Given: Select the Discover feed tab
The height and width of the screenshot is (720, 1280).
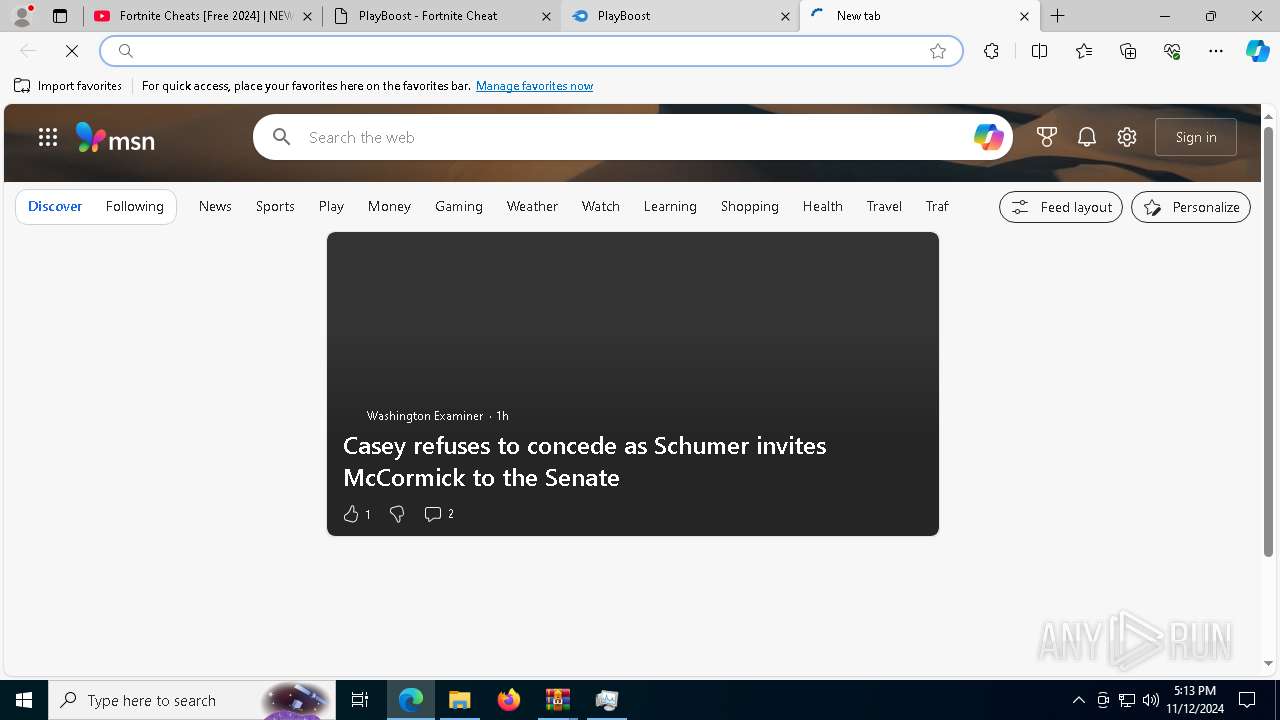Looking at the screenshot, I should tap(55, 206).
